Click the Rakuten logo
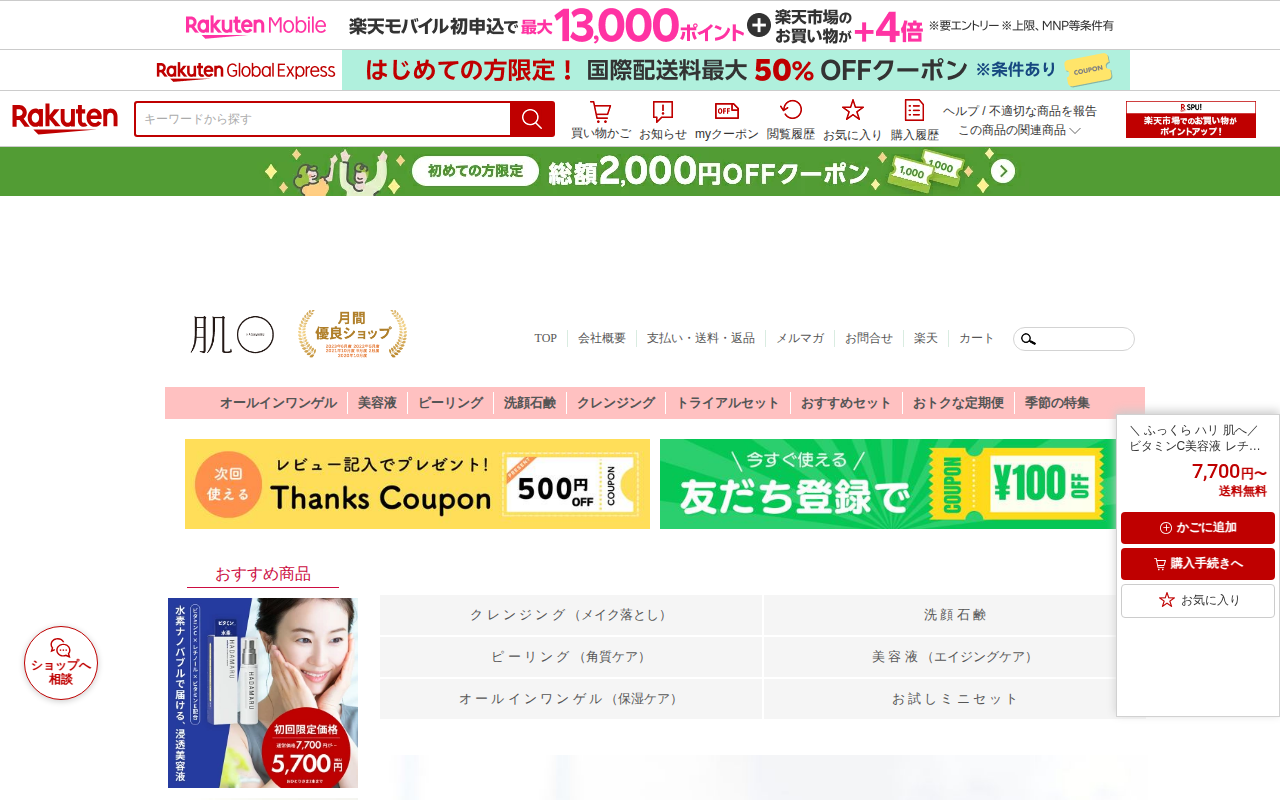 (x=65, y=119)
